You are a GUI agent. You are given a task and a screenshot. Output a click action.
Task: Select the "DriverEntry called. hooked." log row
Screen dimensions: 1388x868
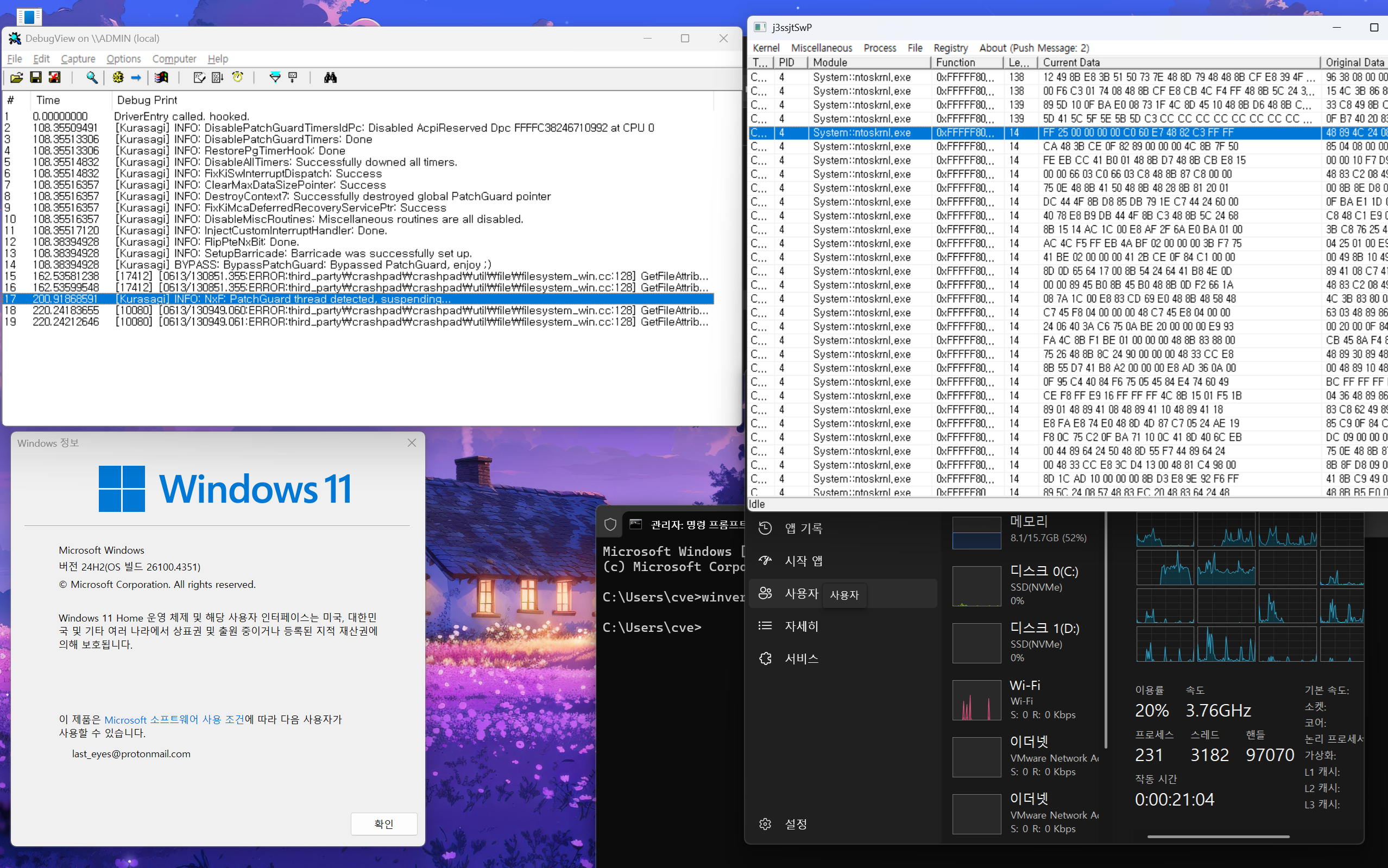pyautogui.click(x=358, y=117)
